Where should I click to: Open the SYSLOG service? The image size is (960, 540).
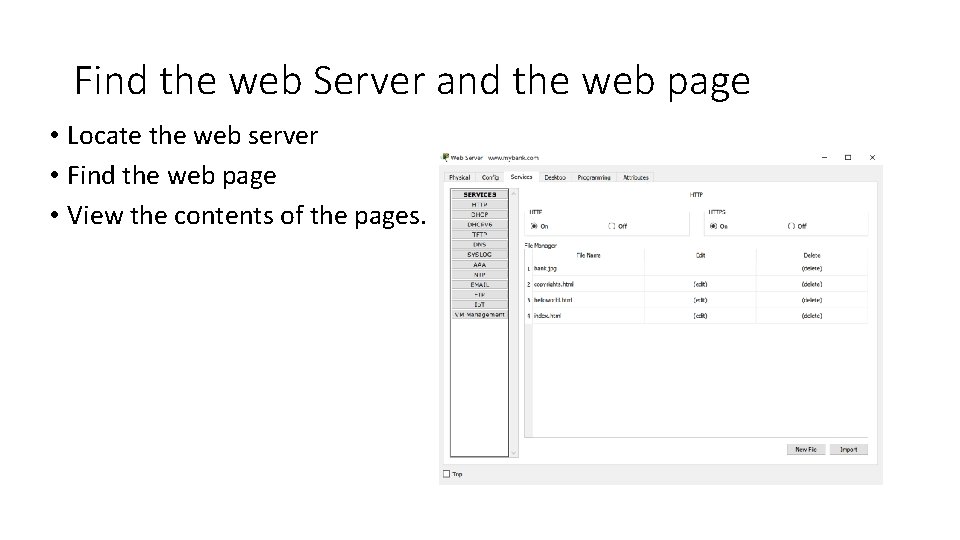(479, 255)
